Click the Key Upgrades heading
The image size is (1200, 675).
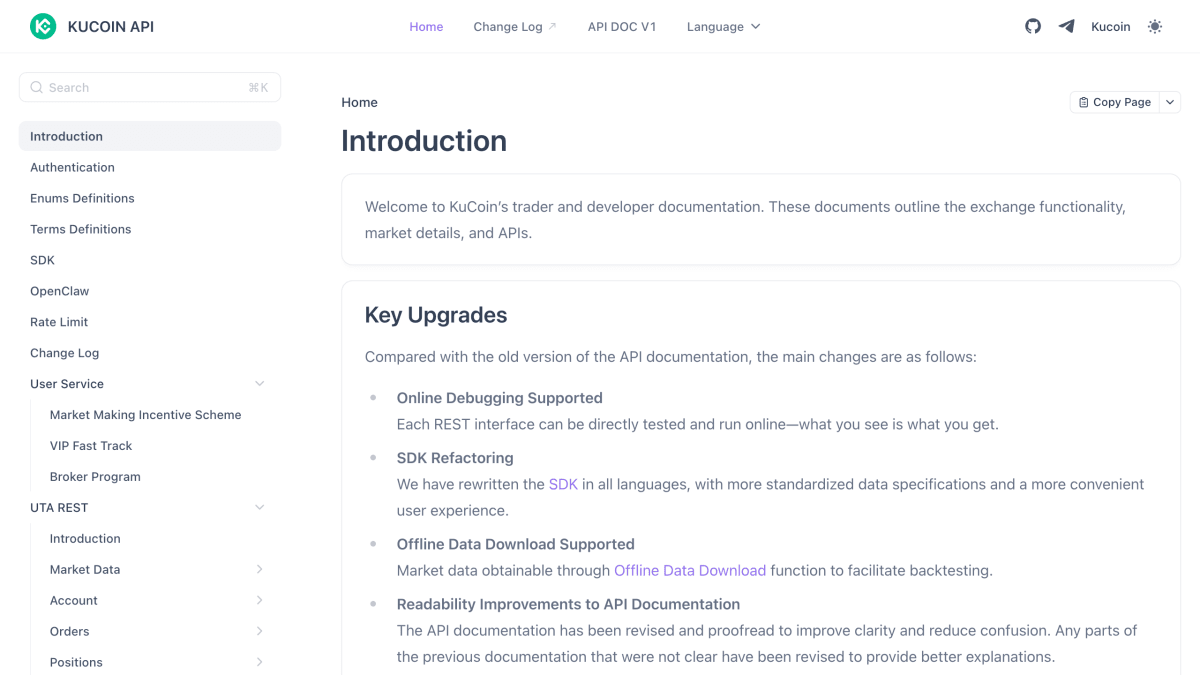pyautogui.click(x=436, y=315)
